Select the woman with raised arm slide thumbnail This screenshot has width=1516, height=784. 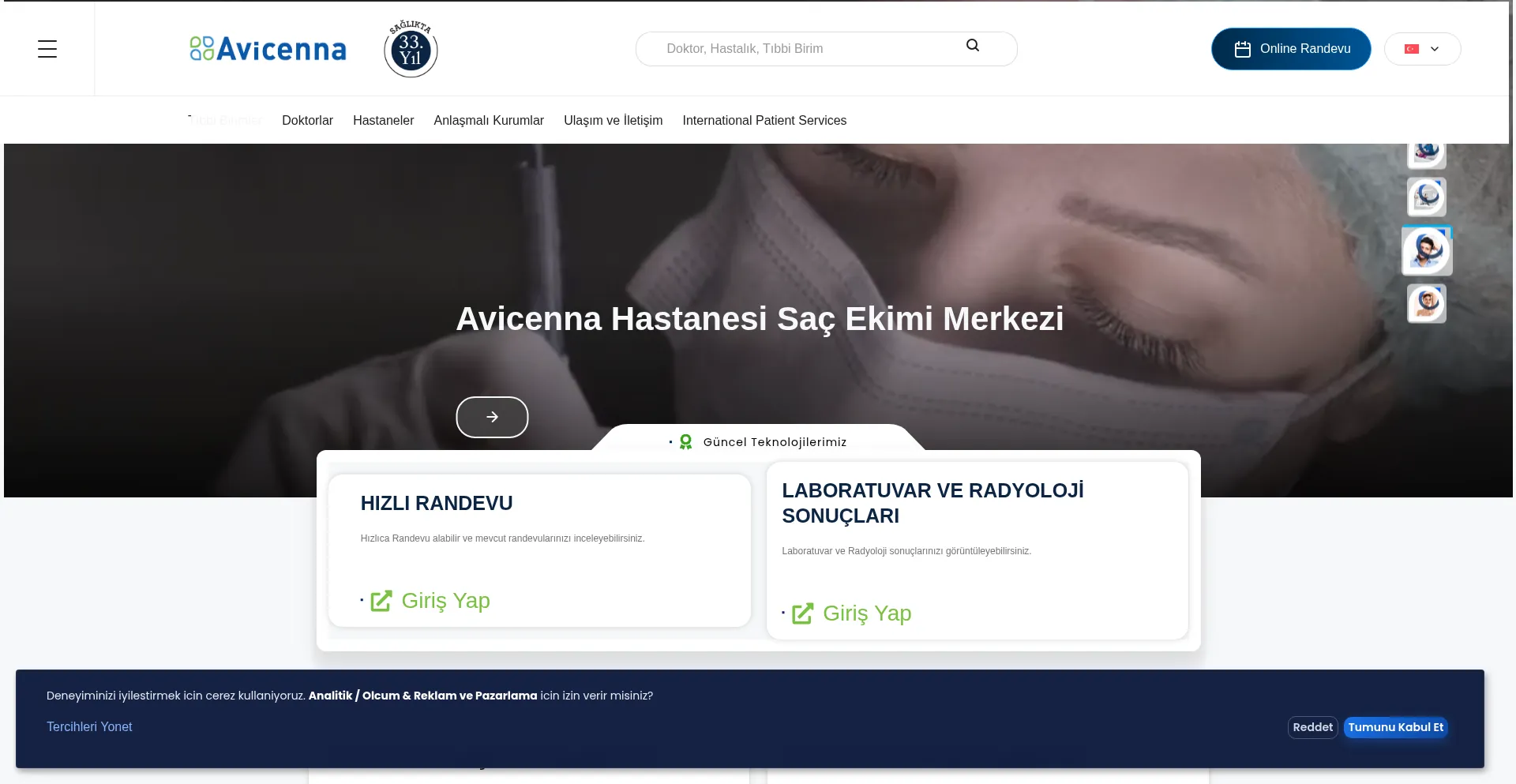coord(1427,304)
